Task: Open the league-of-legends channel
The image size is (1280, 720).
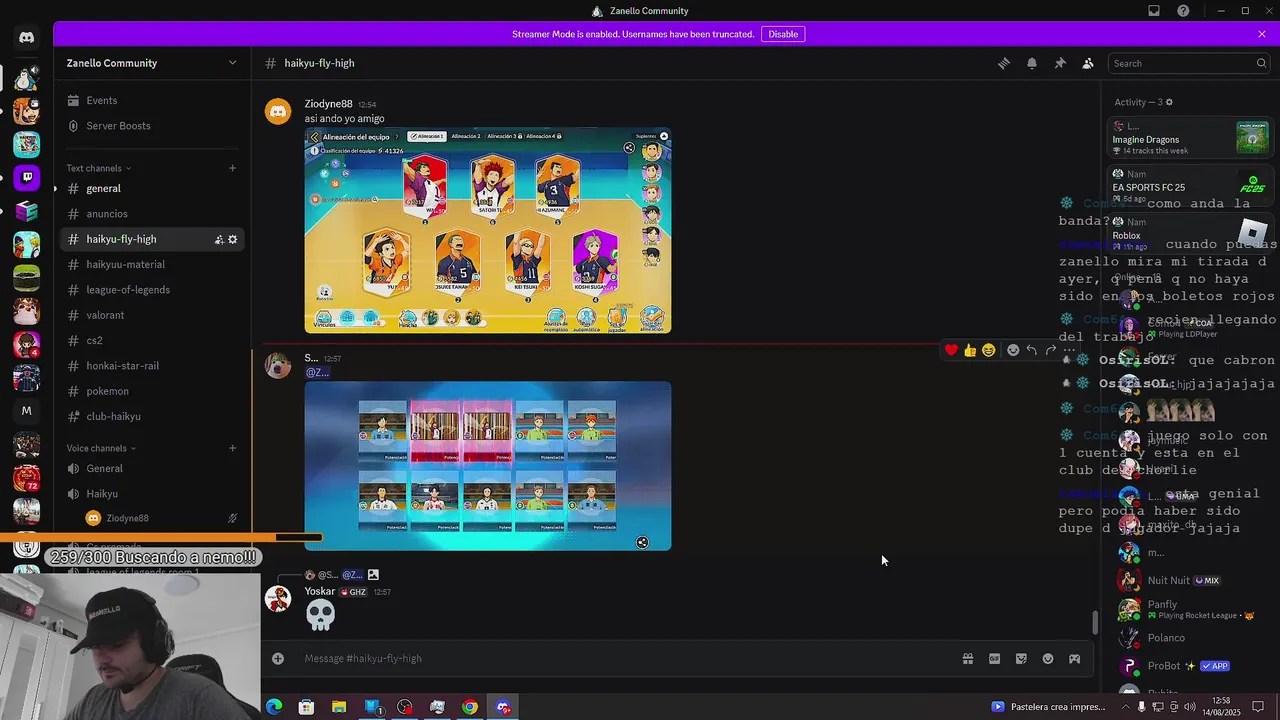Action: (152, 290)
